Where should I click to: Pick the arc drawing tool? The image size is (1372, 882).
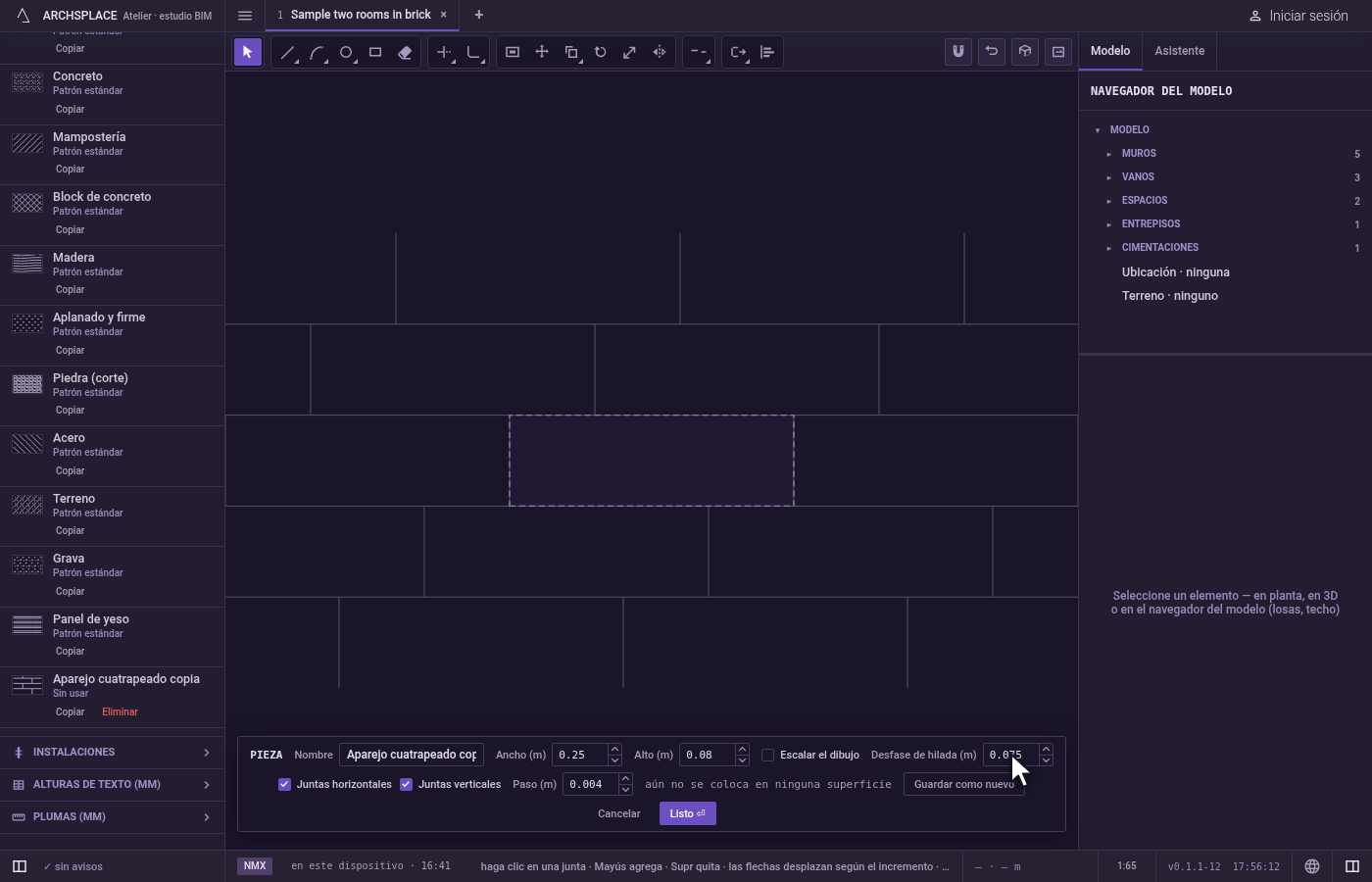click(317, 53)
